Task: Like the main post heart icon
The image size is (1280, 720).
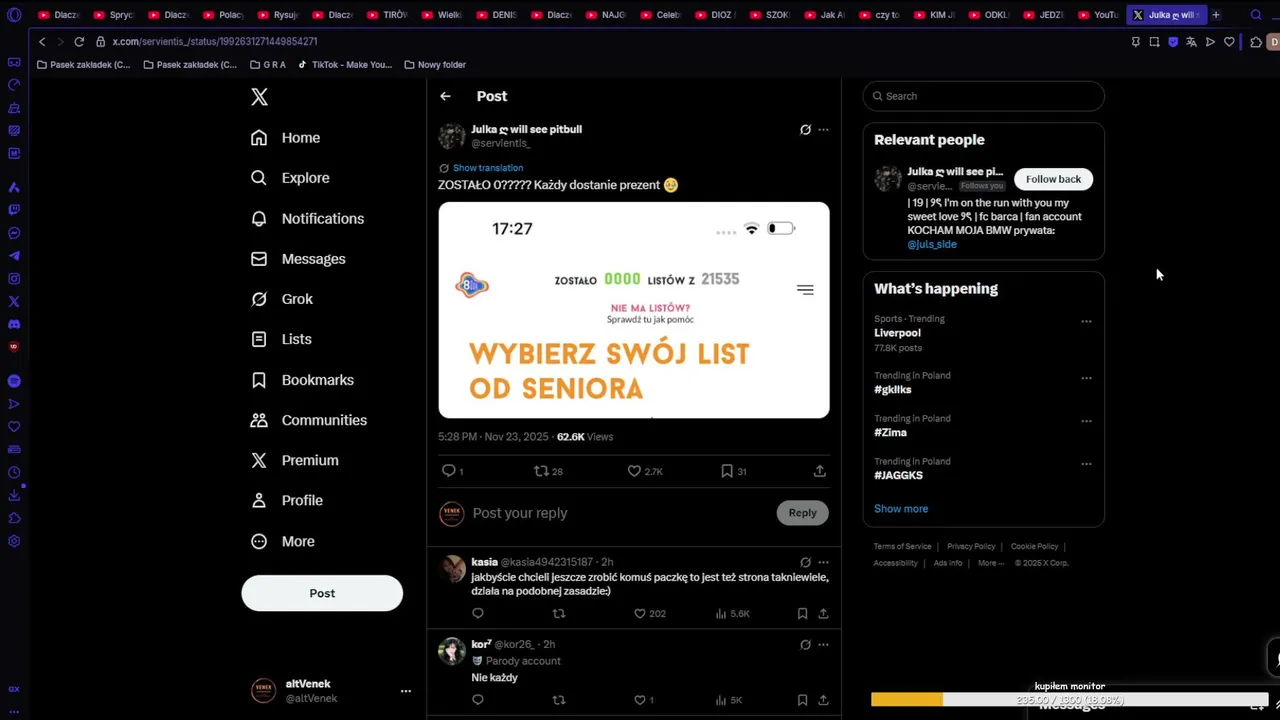Action: [634, 471]
